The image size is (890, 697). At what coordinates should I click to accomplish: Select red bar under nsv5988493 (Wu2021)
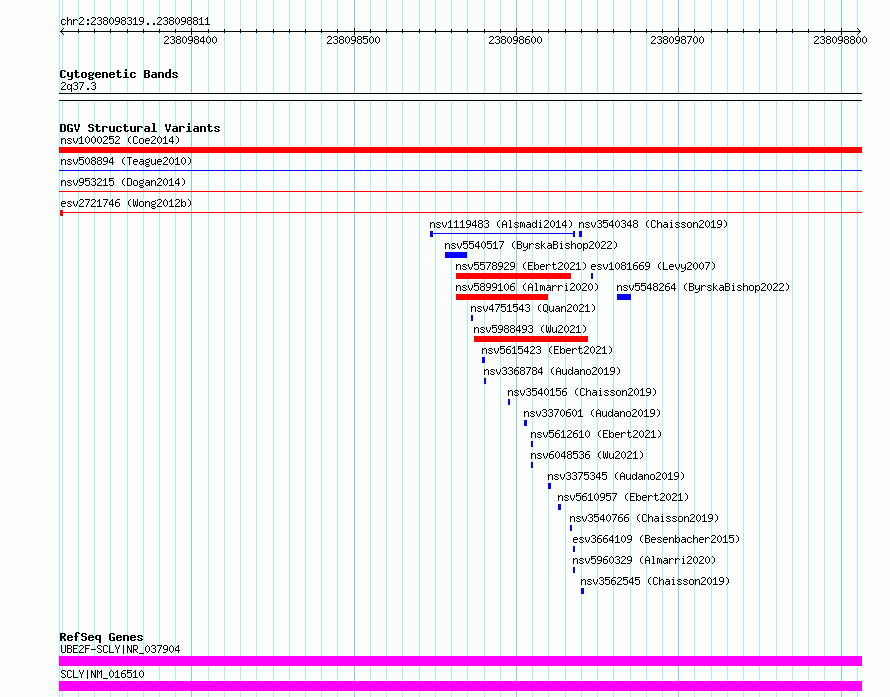tap(531, 339)
